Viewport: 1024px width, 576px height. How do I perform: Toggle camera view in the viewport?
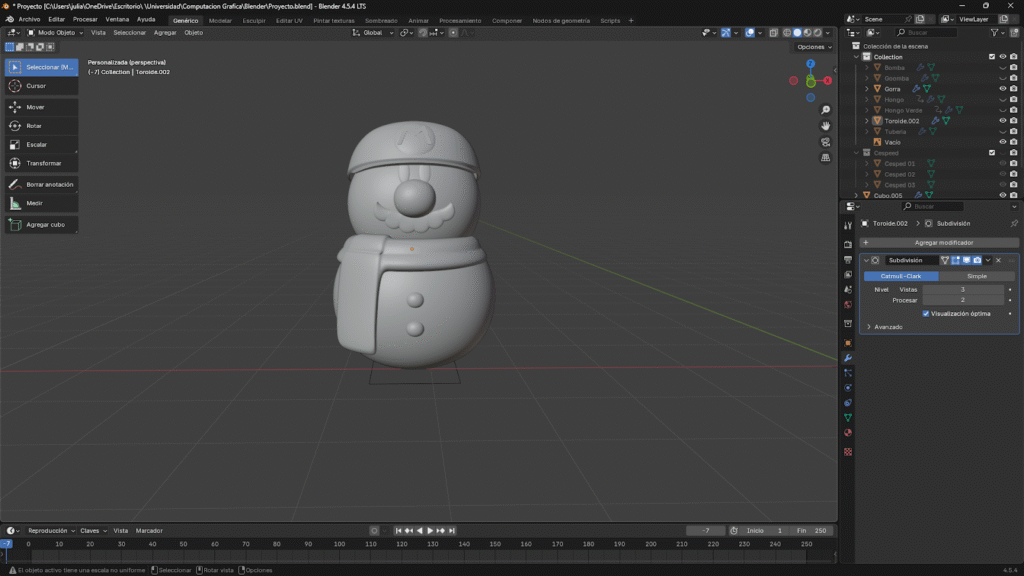[x=826, y=142]
